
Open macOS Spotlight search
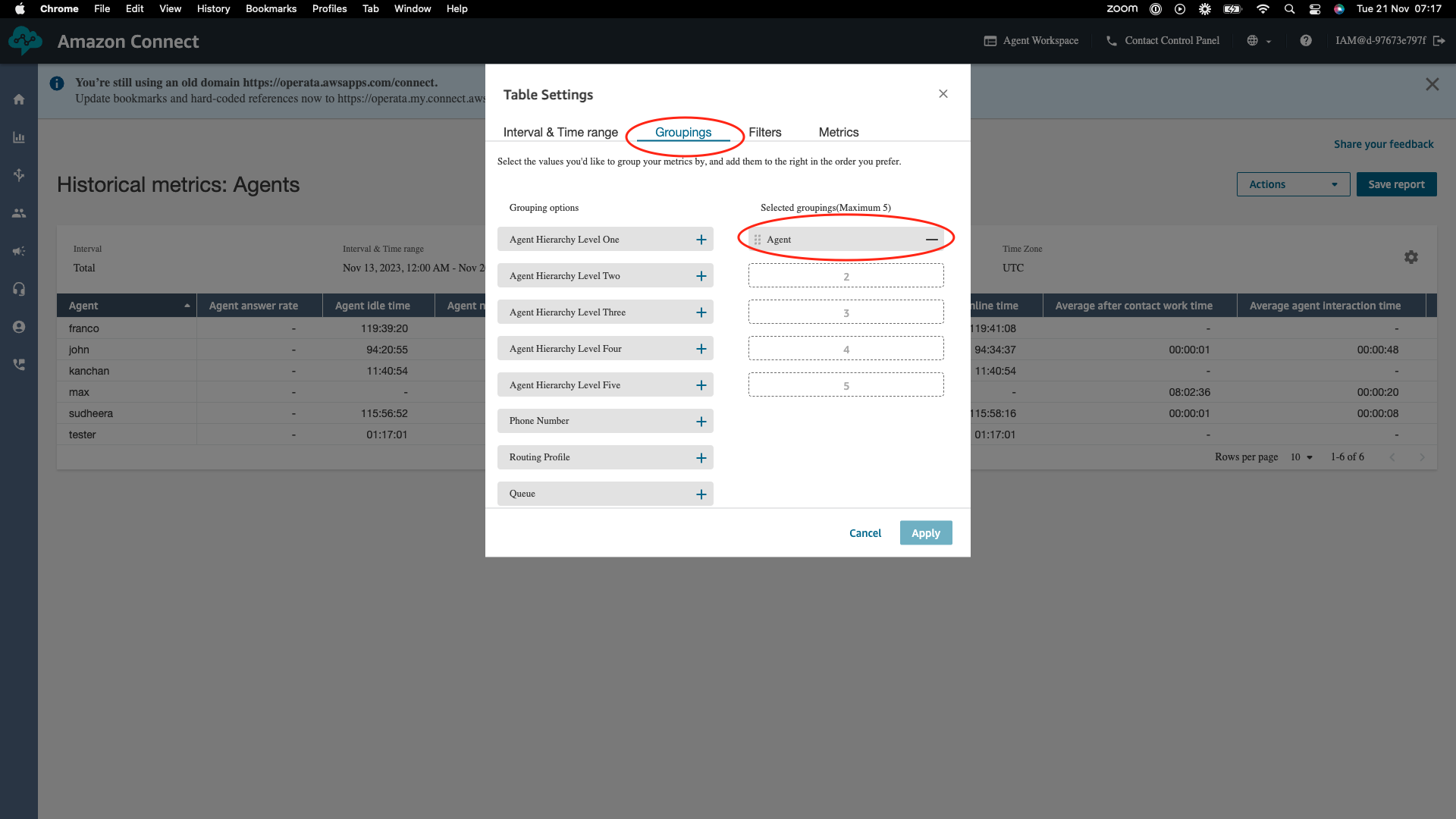click(x=1289, y=9)
